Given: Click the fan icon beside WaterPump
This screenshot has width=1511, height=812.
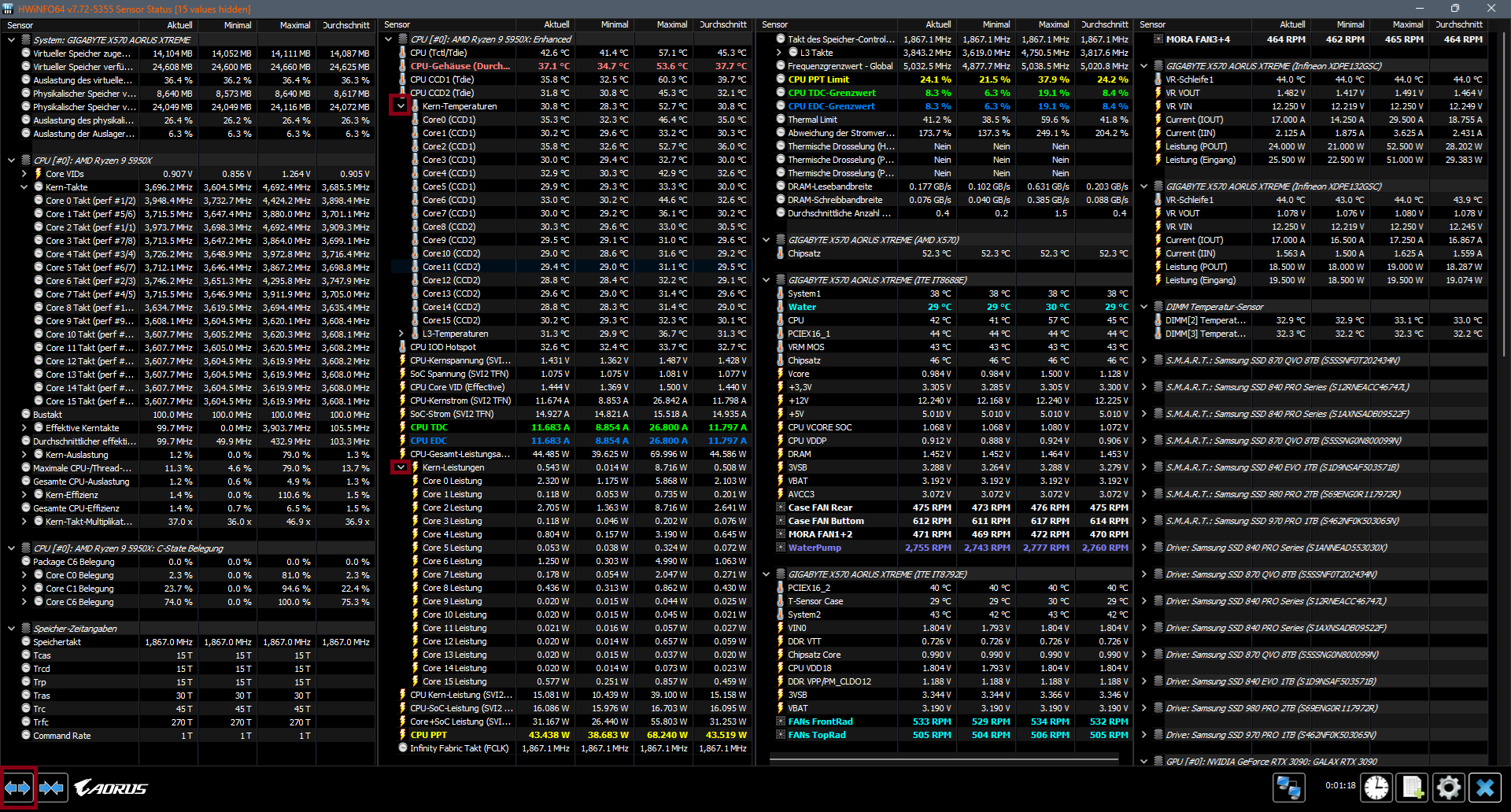Looking at the screenshot, I should (x=781, y=548).
